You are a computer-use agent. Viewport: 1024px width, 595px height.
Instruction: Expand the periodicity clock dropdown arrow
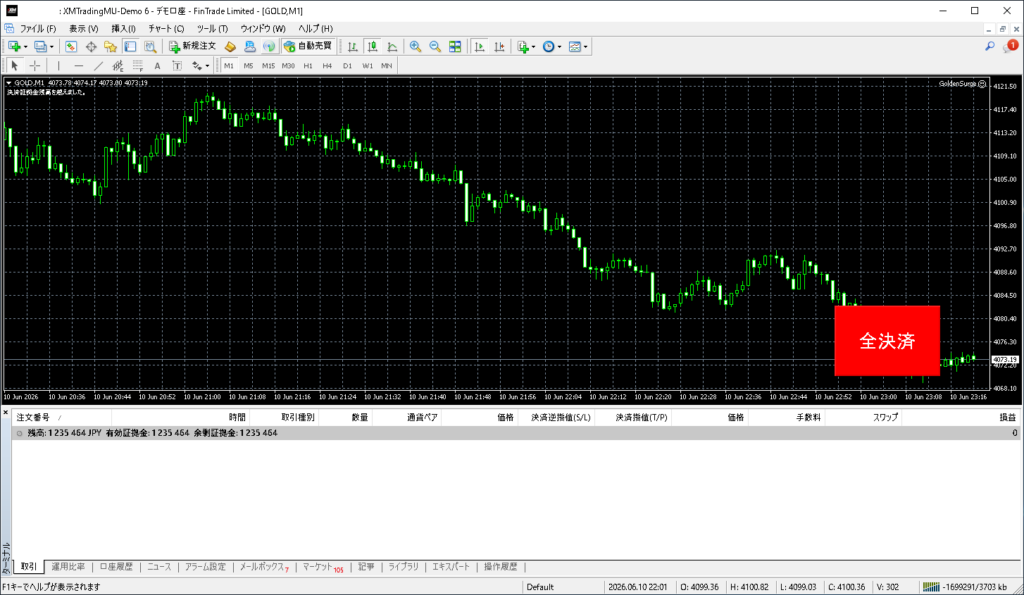pyautogui.click(x=560, y=47)
